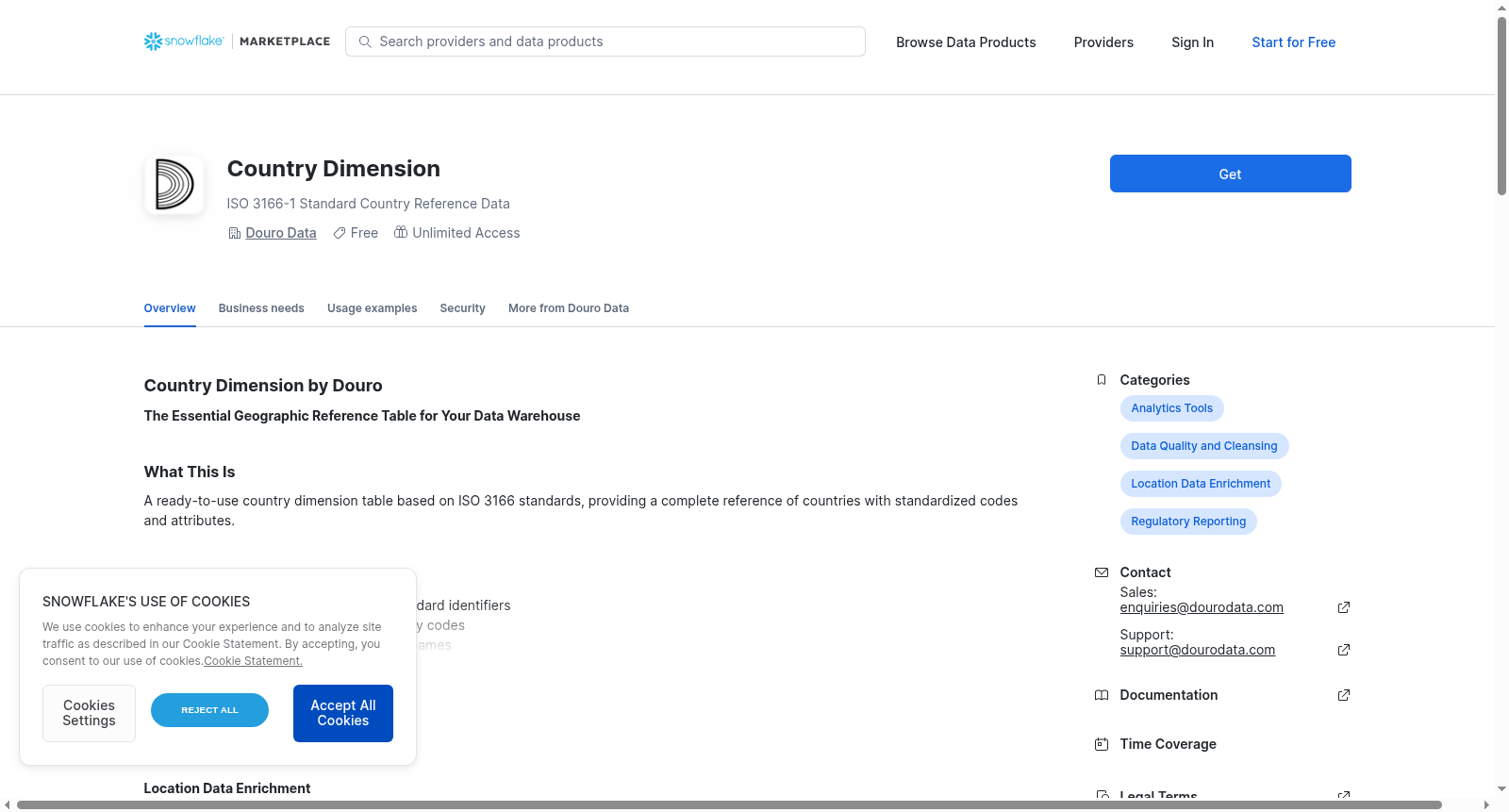Image resolution: width=1509 pixels, height=812 pixels.
Task: Go to the Security tab
Action: click(462, 308)
